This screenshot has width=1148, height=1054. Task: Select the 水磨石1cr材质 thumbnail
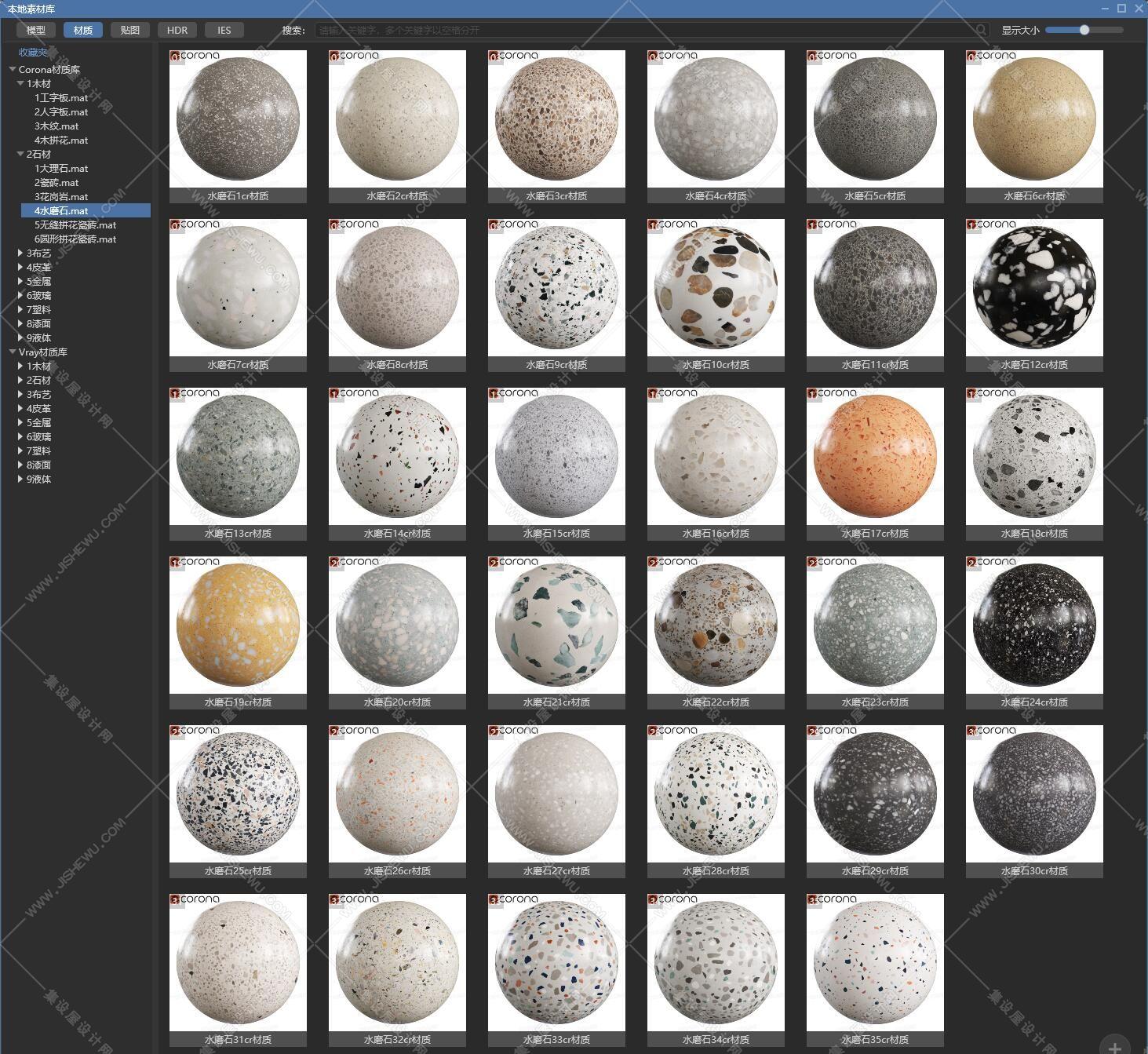[238, 119]
